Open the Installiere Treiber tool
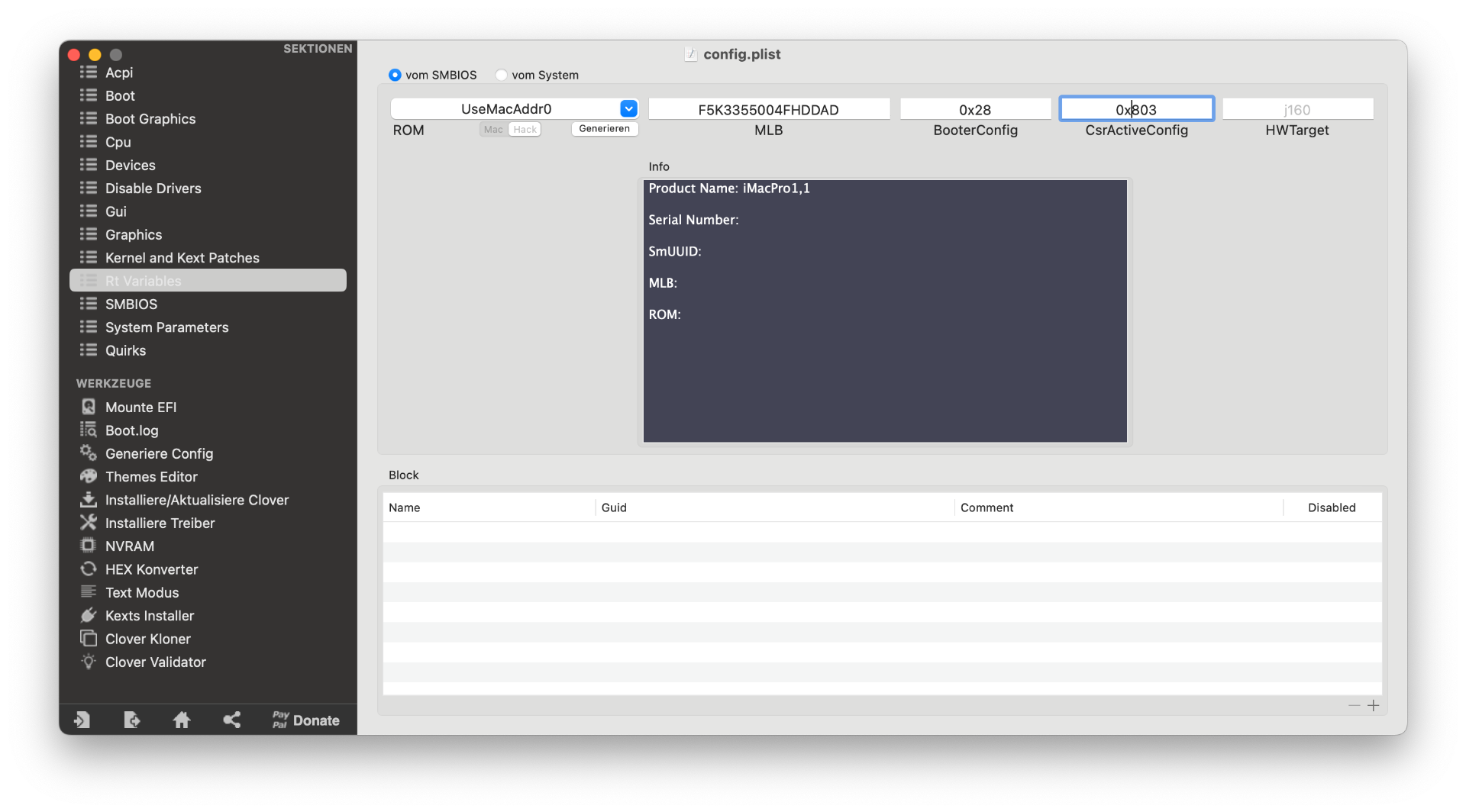Screen dimensions: 1466x812 click(x=160, y=523)
